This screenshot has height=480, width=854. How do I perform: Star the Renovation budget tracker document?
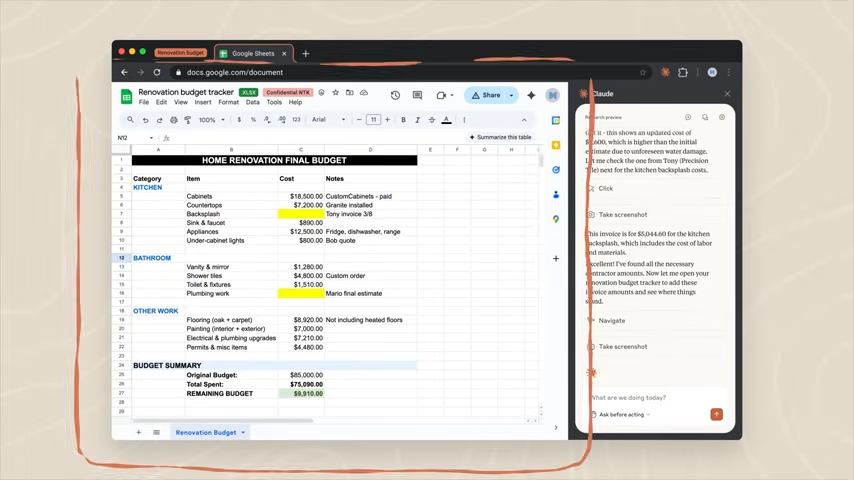coord(336,93)
